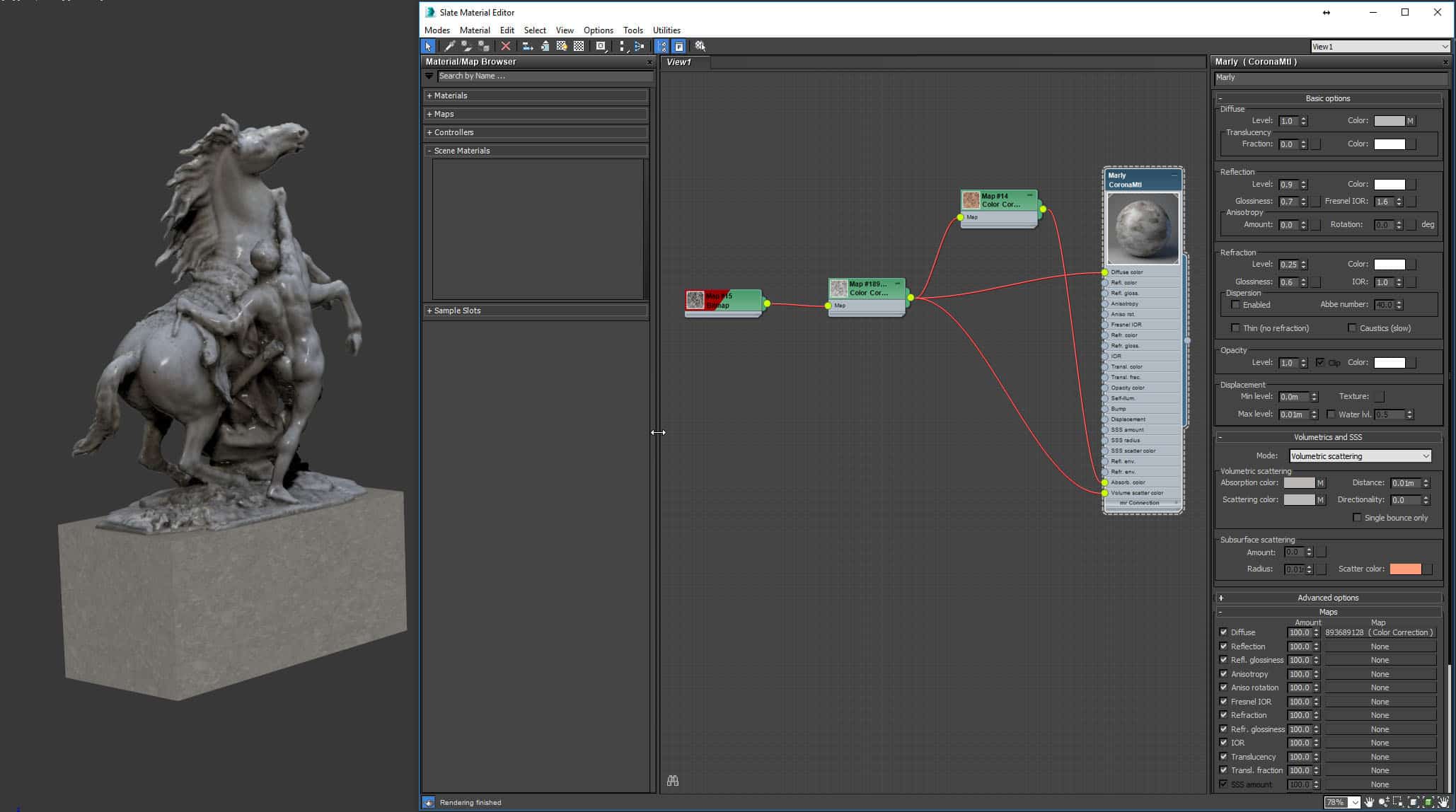
Task: Collapse the Scene Materials group
Action: (536, 151)
